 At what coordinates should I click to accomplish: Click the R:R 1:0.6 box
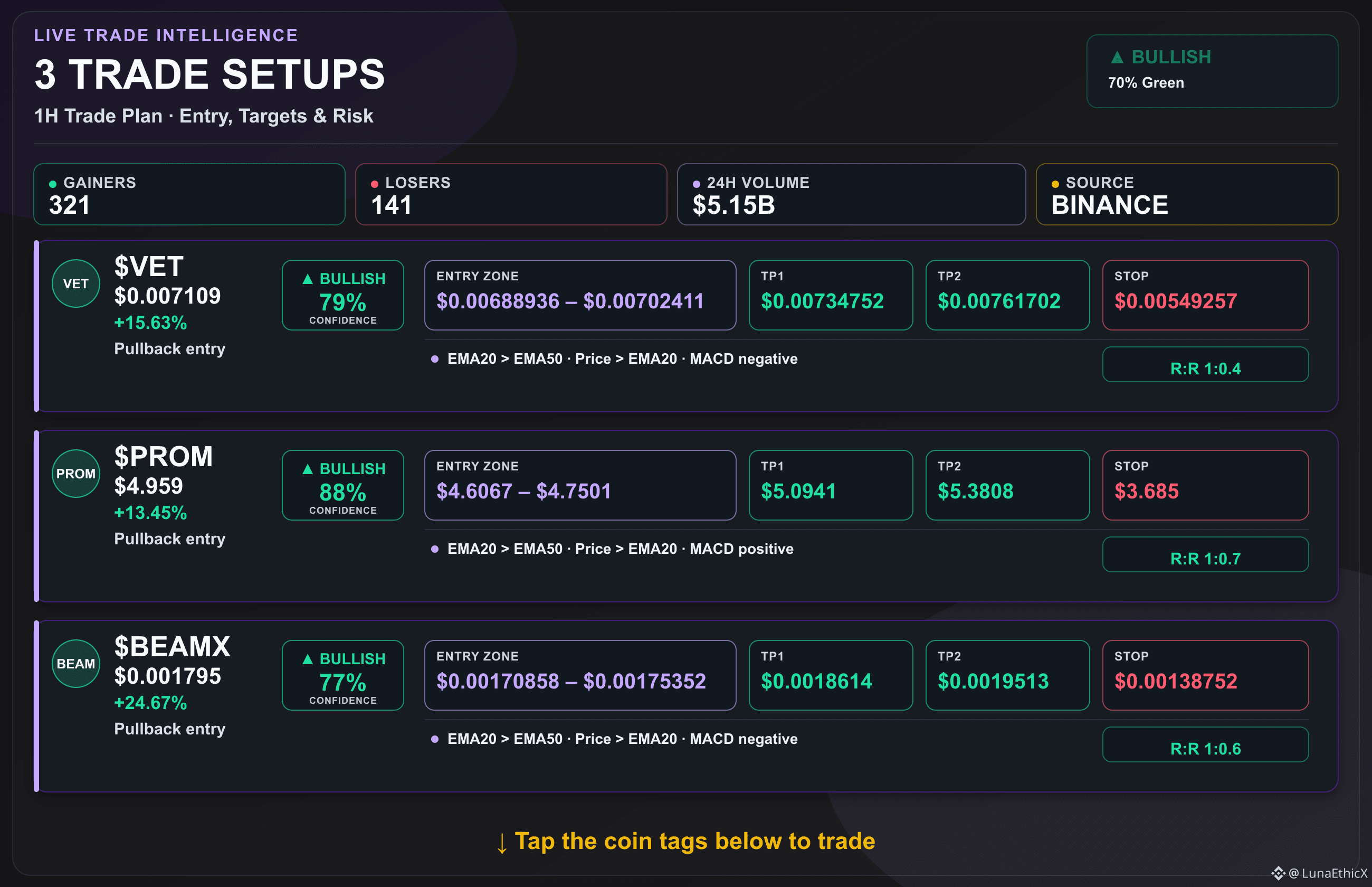[1205, 744]
